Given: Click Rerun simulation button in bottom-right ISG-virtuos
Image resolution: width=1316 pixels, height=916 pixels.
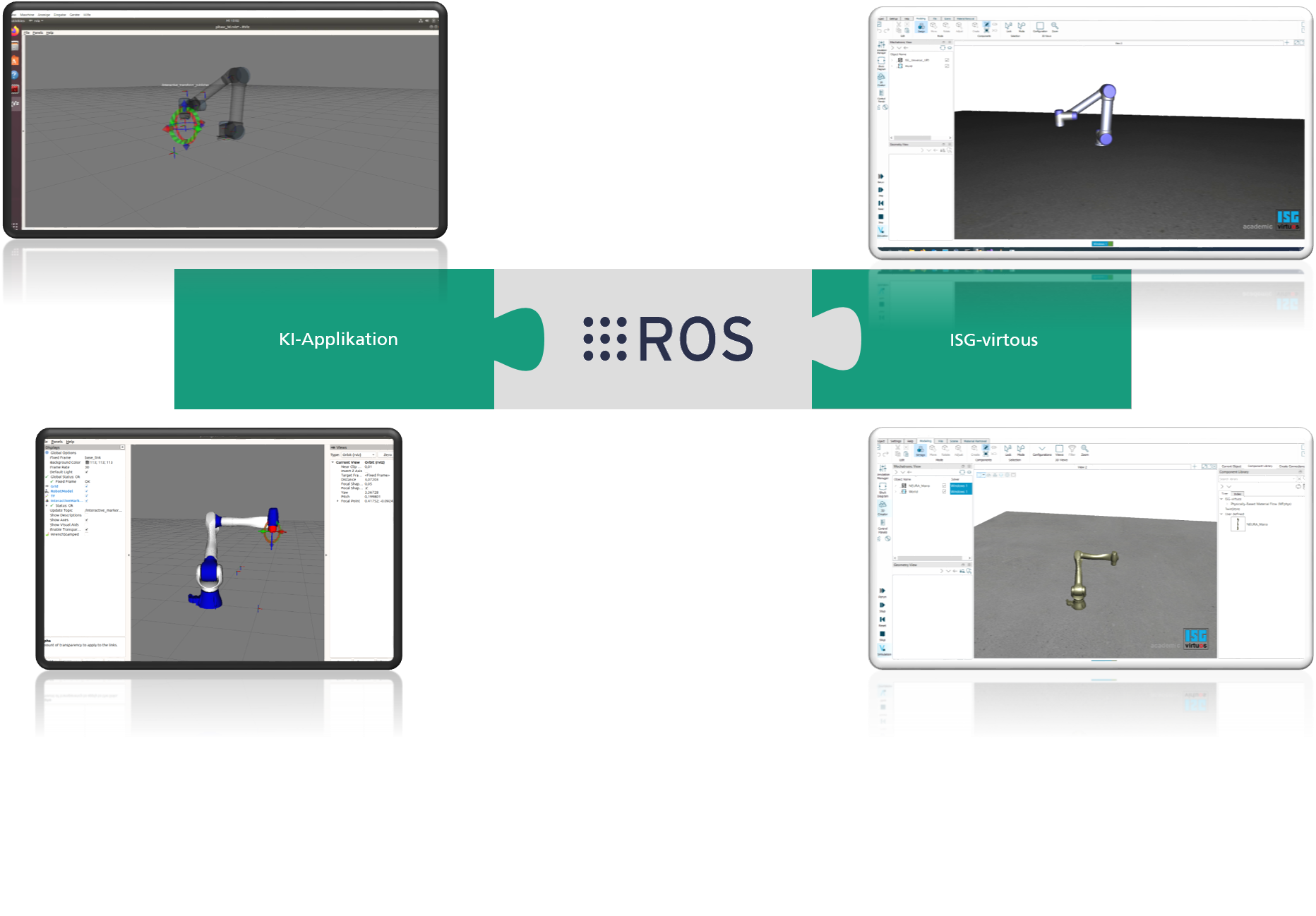Looking at the screenshot, I should (883, 593).
